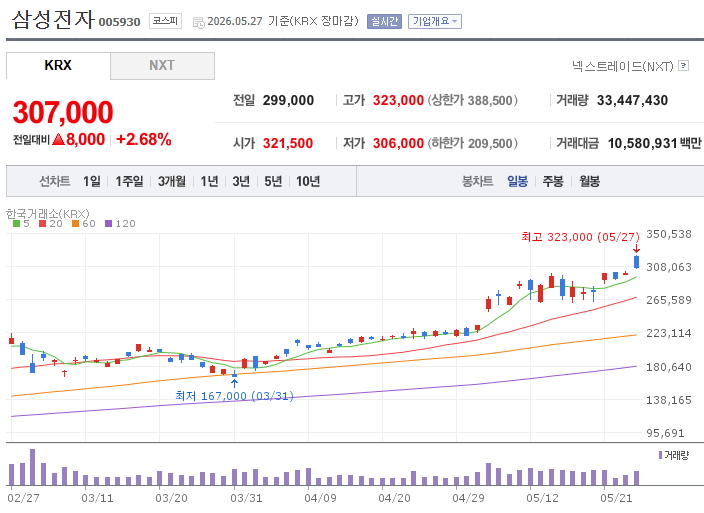Click the stock code 005930

[119, 22]
